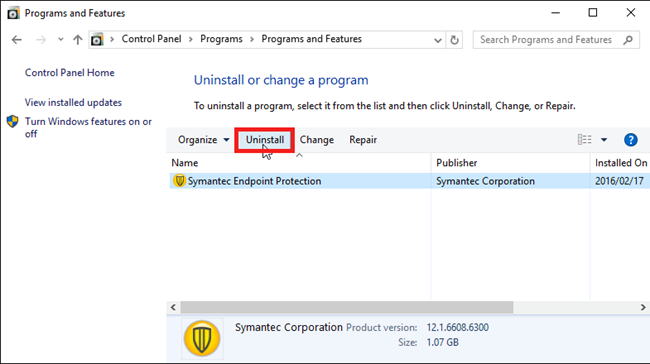Open the recent locations dropdown arrow
The height and width of the screenshot is (364, 650).
pyautogui.click(x=61, y=39)
